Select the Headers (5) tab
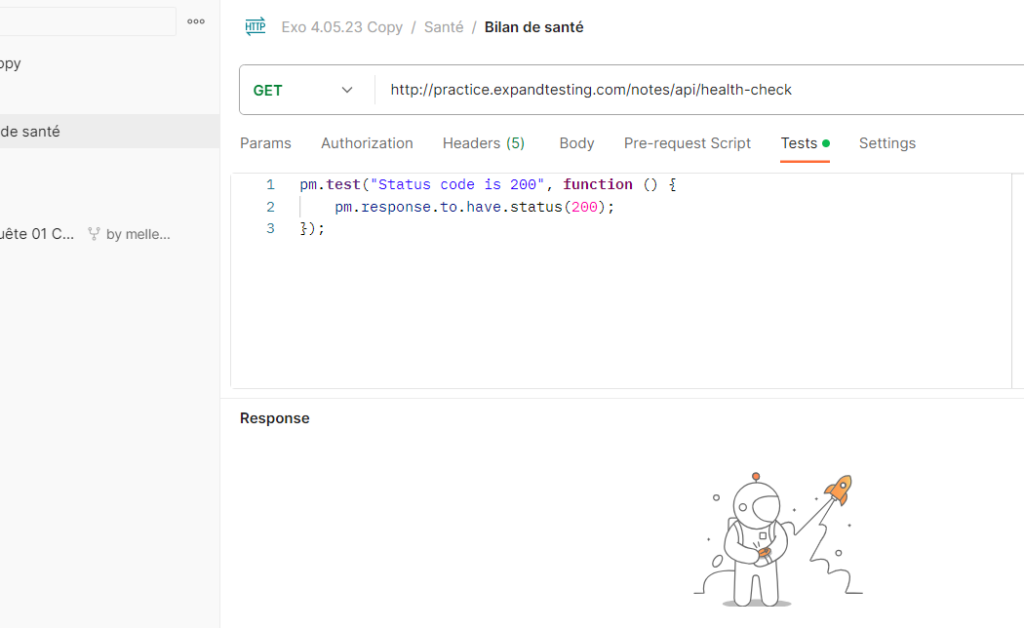Viewport: 1024px width, 628px height. [483, 143]
